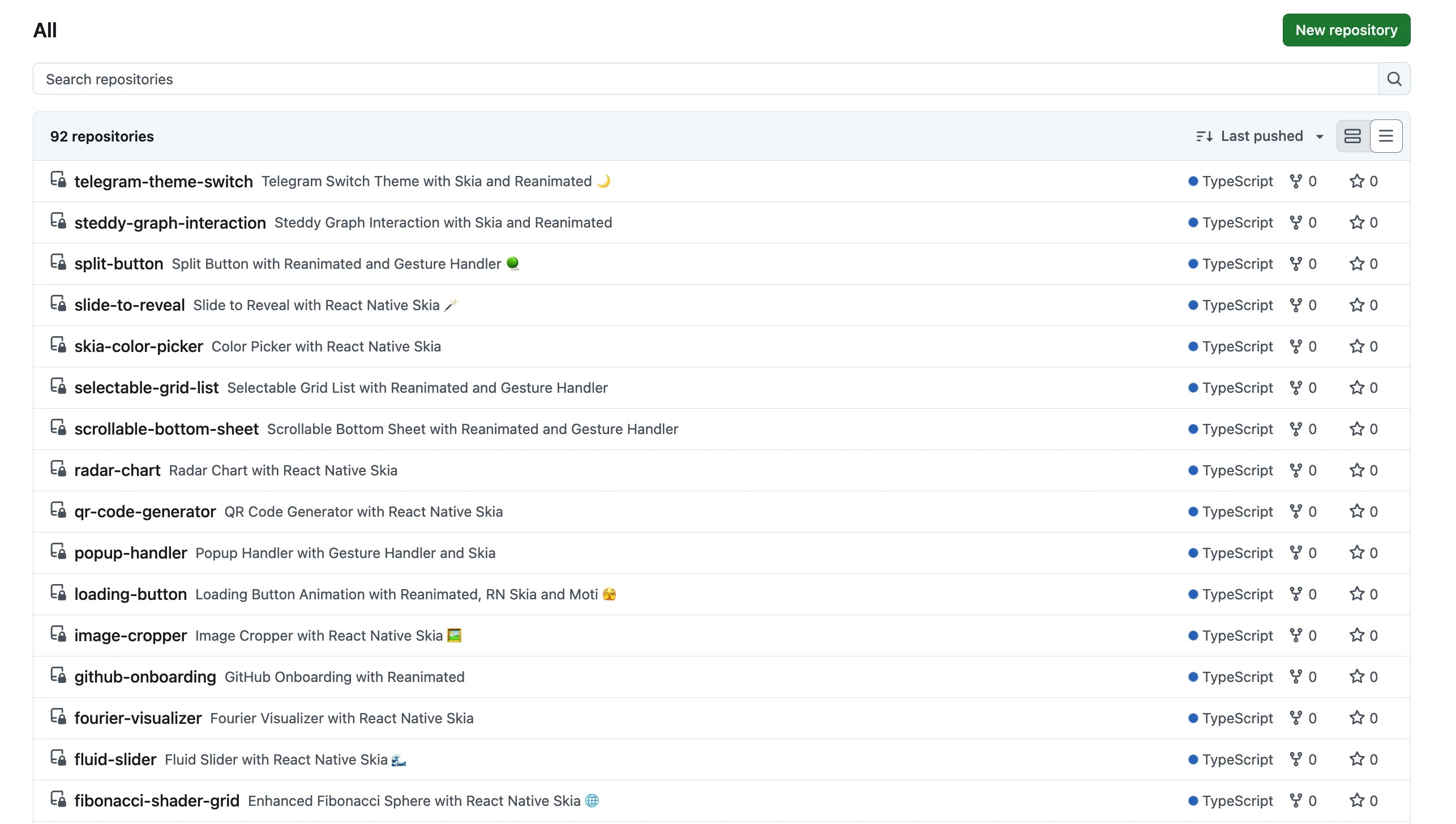Open the Last pushed sort dropdown
The image size is (1456, 824).
(x=1261, y=136)
